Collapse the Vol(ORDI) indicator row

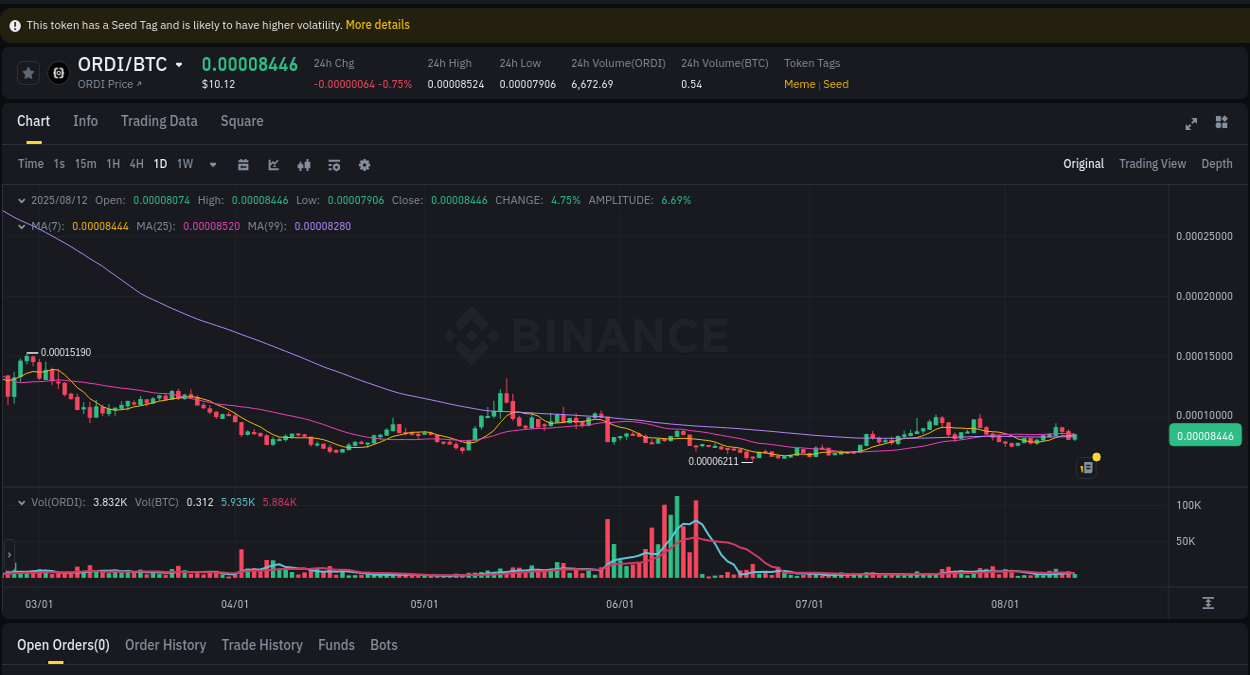(22, 503)
